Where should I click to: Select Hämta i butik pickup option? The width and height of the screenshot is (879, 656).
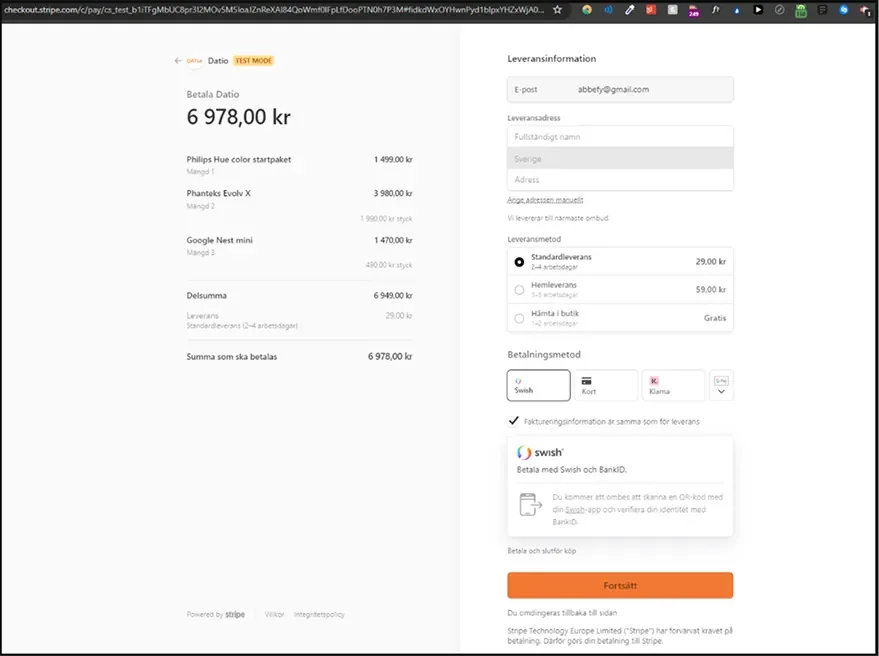[519, 318]
